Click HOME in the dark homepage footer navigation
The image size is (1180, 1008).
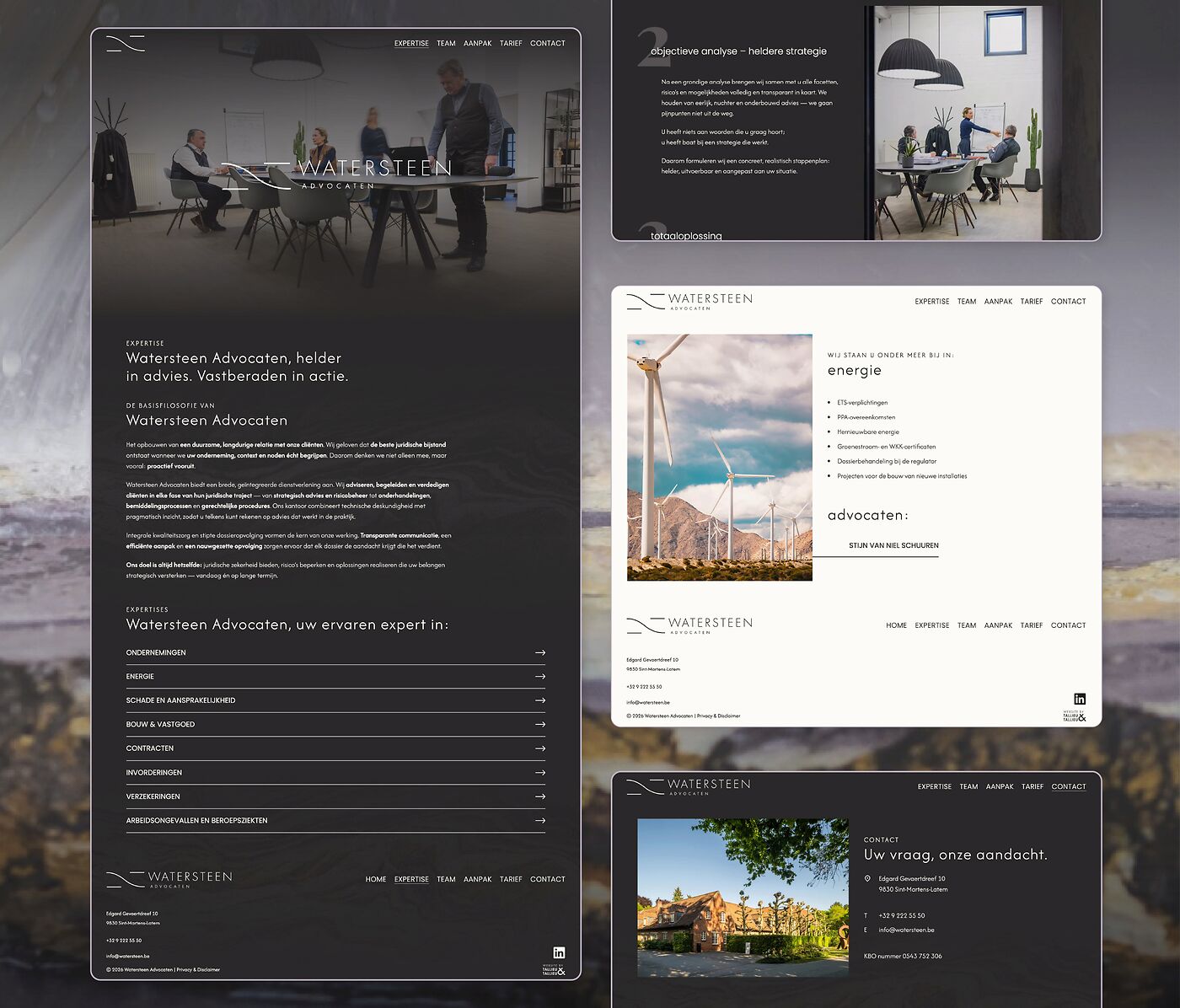[x=376, y=879]
